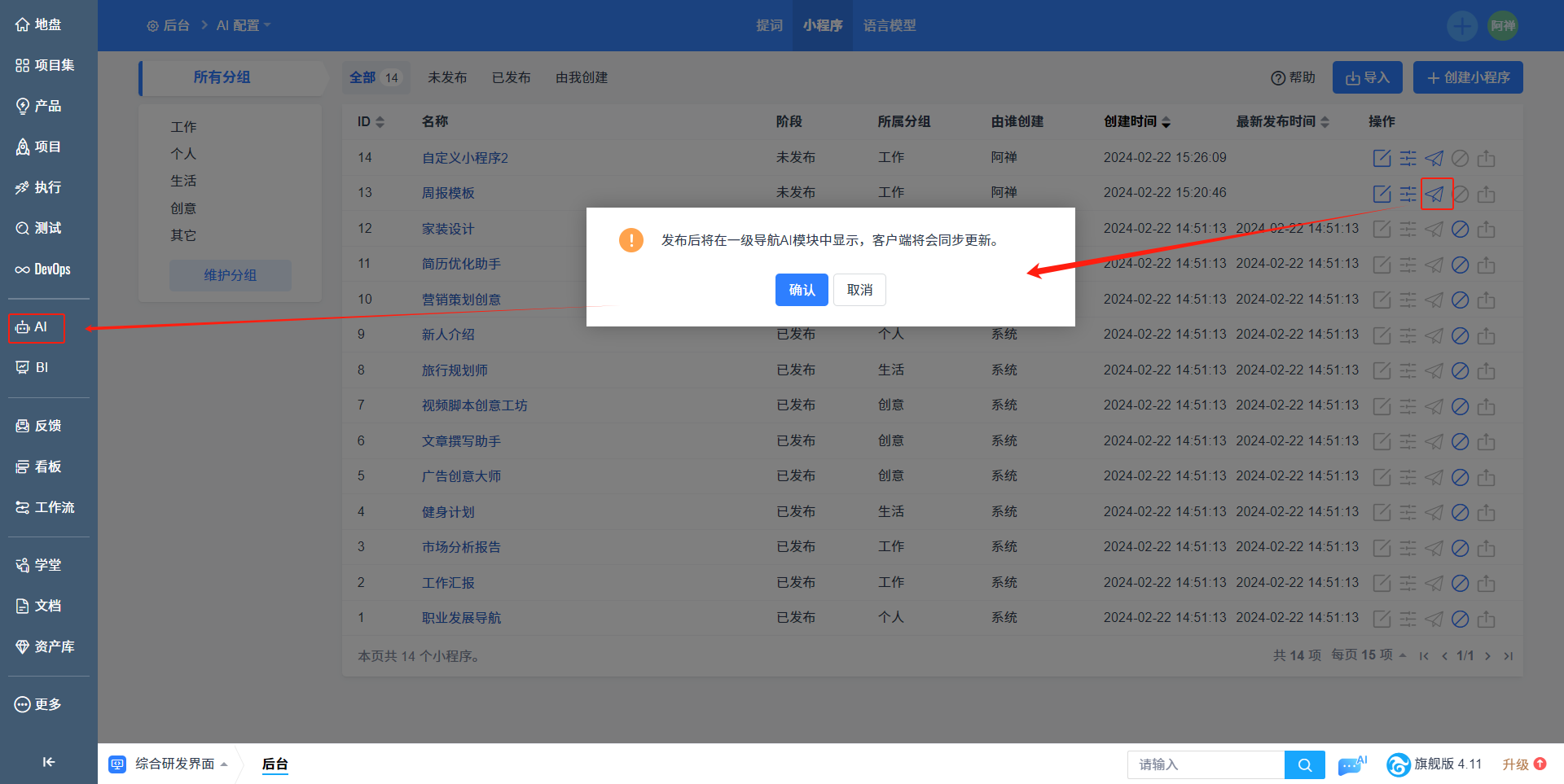Click the 请输入 search input field

click(x=1206, y=764)
